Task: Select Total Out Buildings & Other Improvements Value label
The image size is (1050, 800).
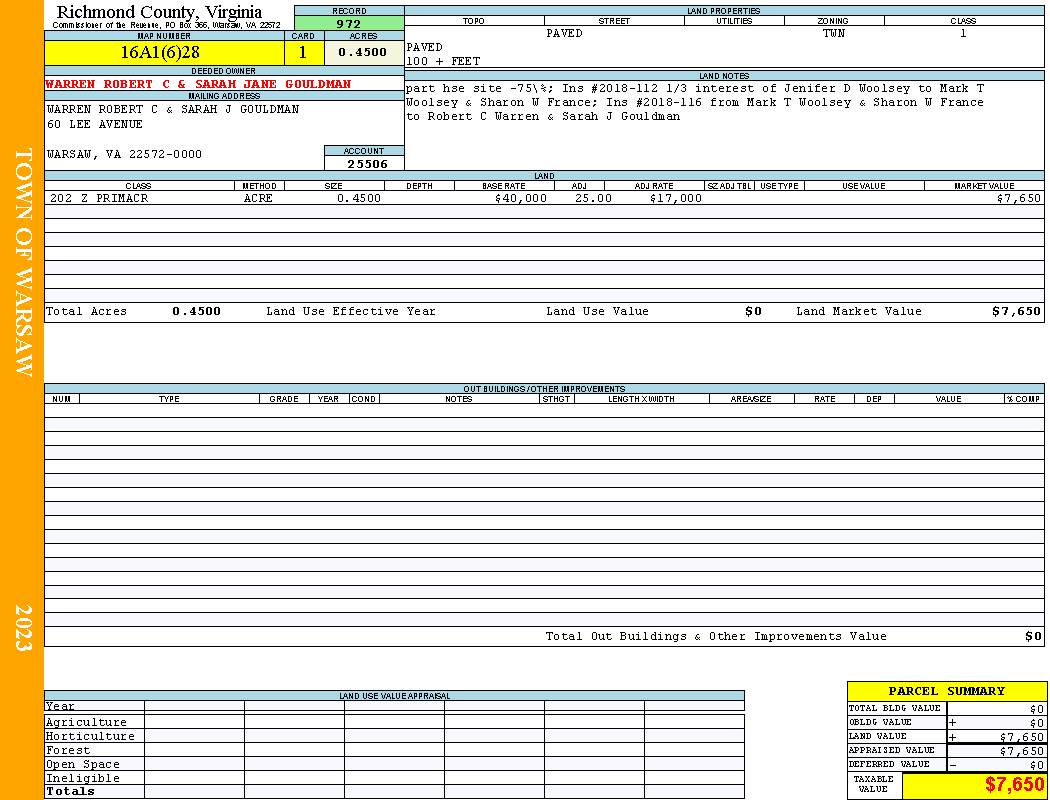Action: click(x=716, y=637)
